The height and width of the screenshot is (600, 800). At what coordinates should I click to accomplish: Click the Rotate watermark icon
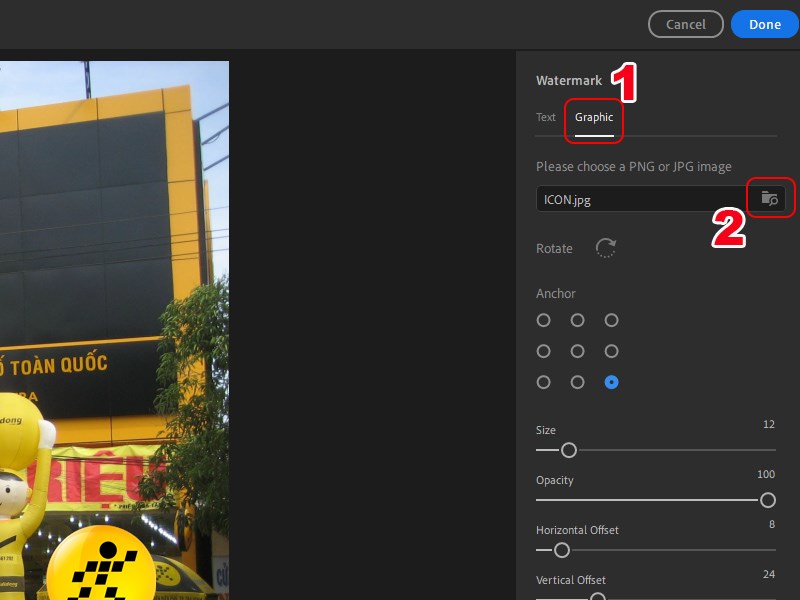(606, 248)
